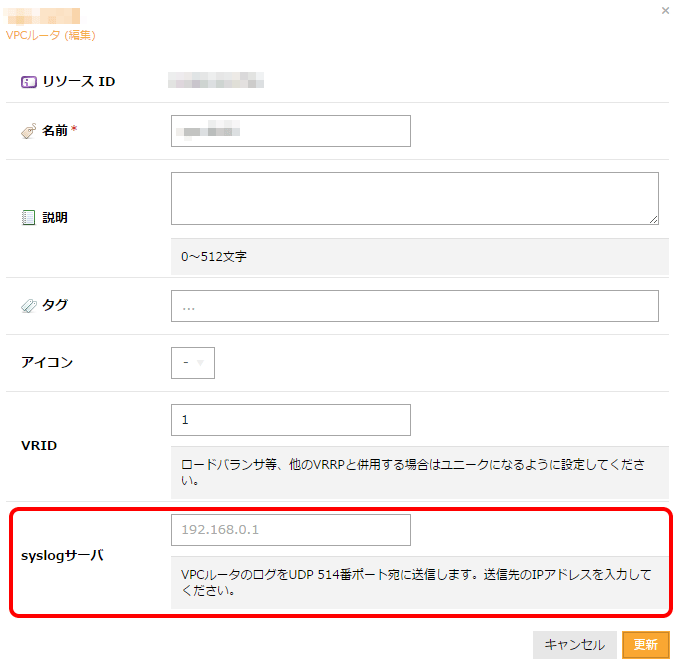This screenshot has height=667, width=677.
Task: Click the UDP 514 syslog description text
Action: (x=415, y=582)
